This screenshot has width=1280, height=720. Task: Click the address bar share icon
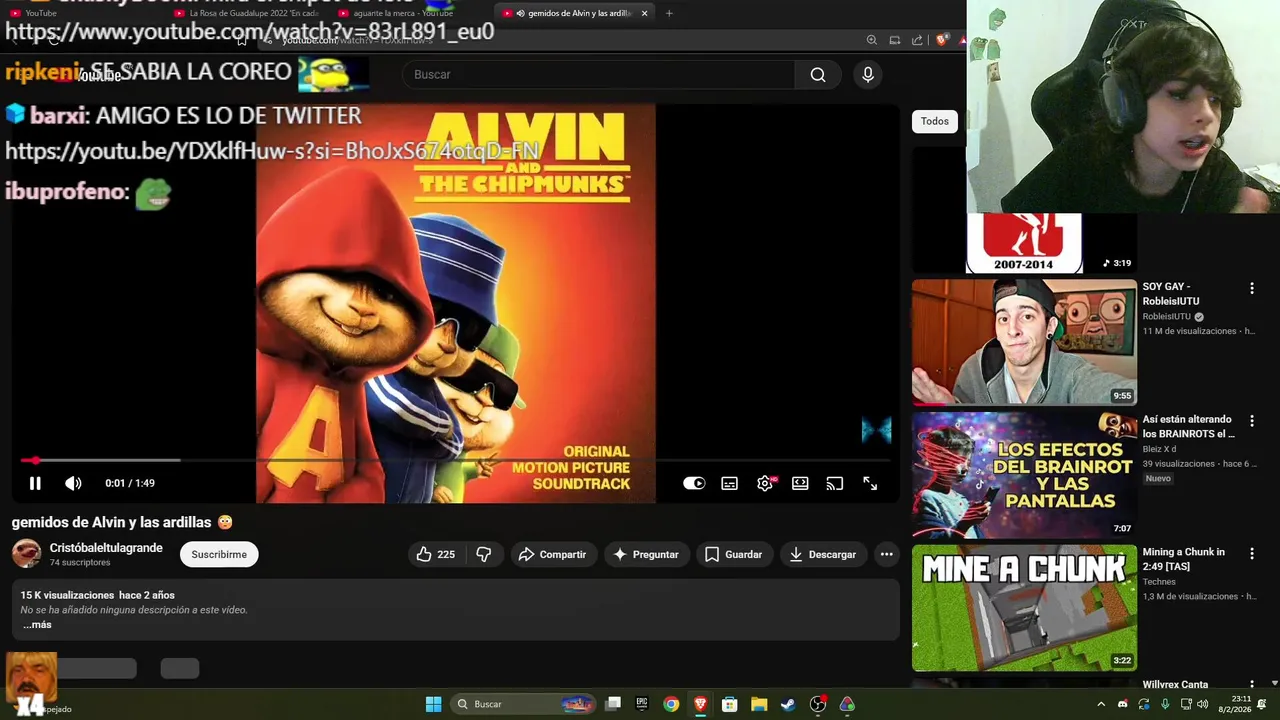pyautogui.click(x=917, y=40)
